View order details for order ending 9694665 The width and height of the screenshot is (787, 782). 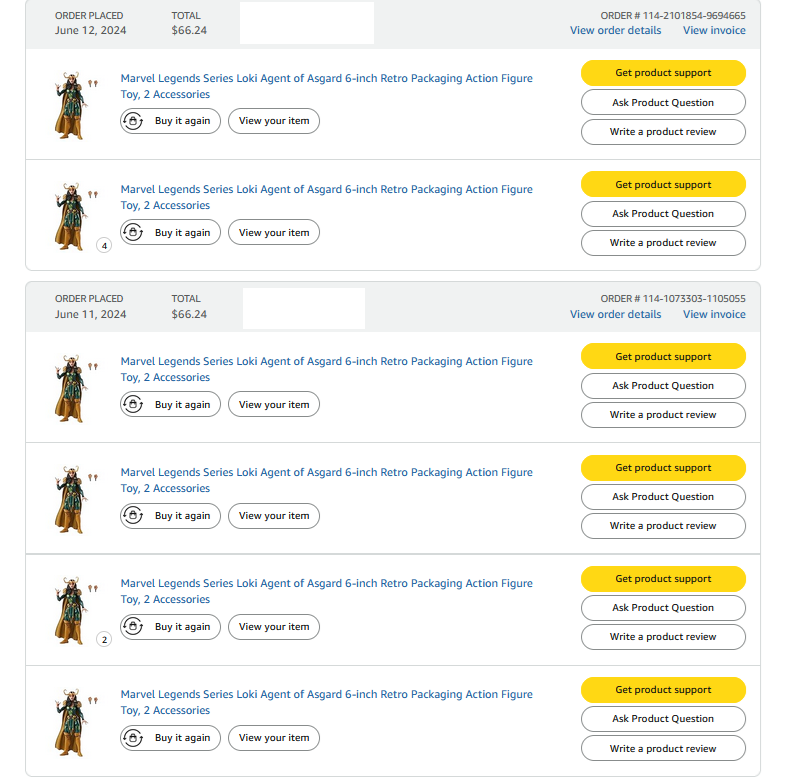(615, 30)
